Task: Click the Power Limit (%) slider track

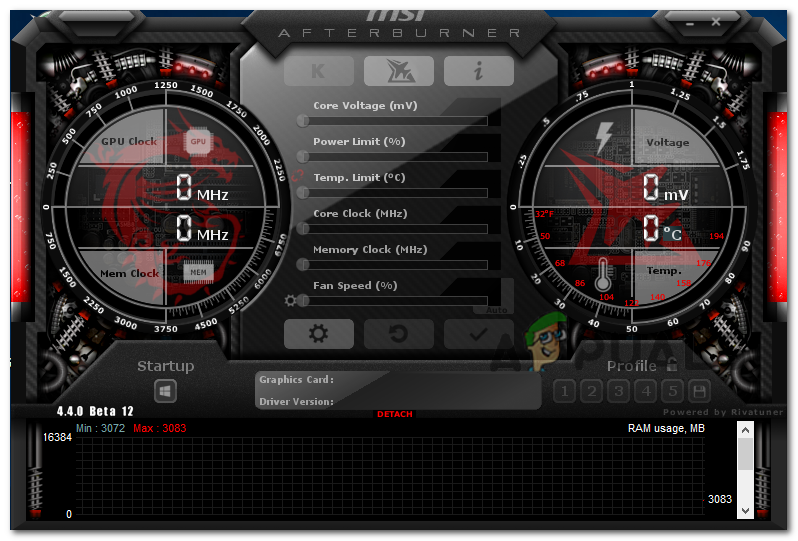Action: [x=395, y=157]
